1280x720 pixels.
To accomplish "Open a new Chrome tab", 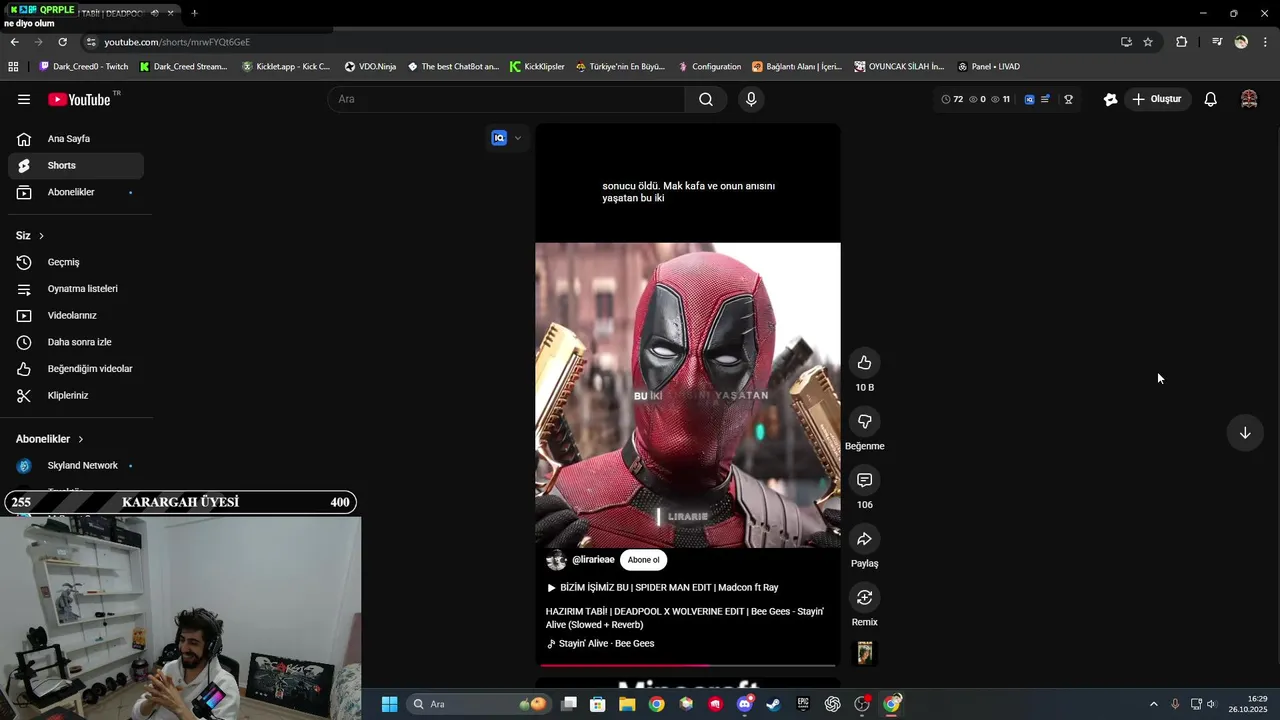I will pos(194,13).
